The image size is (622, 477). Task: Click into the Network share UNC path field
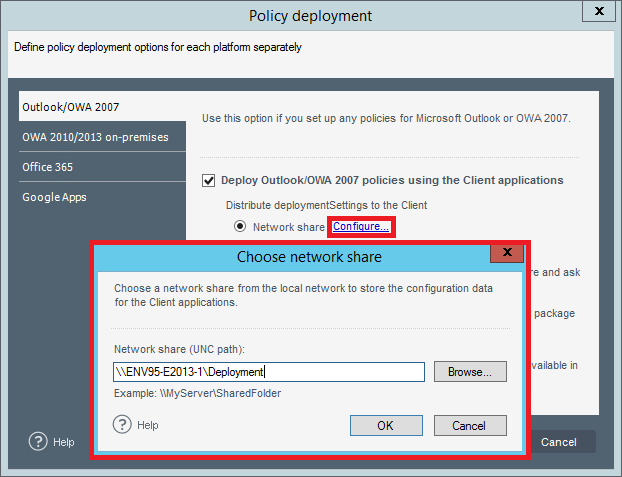point(269,372)
